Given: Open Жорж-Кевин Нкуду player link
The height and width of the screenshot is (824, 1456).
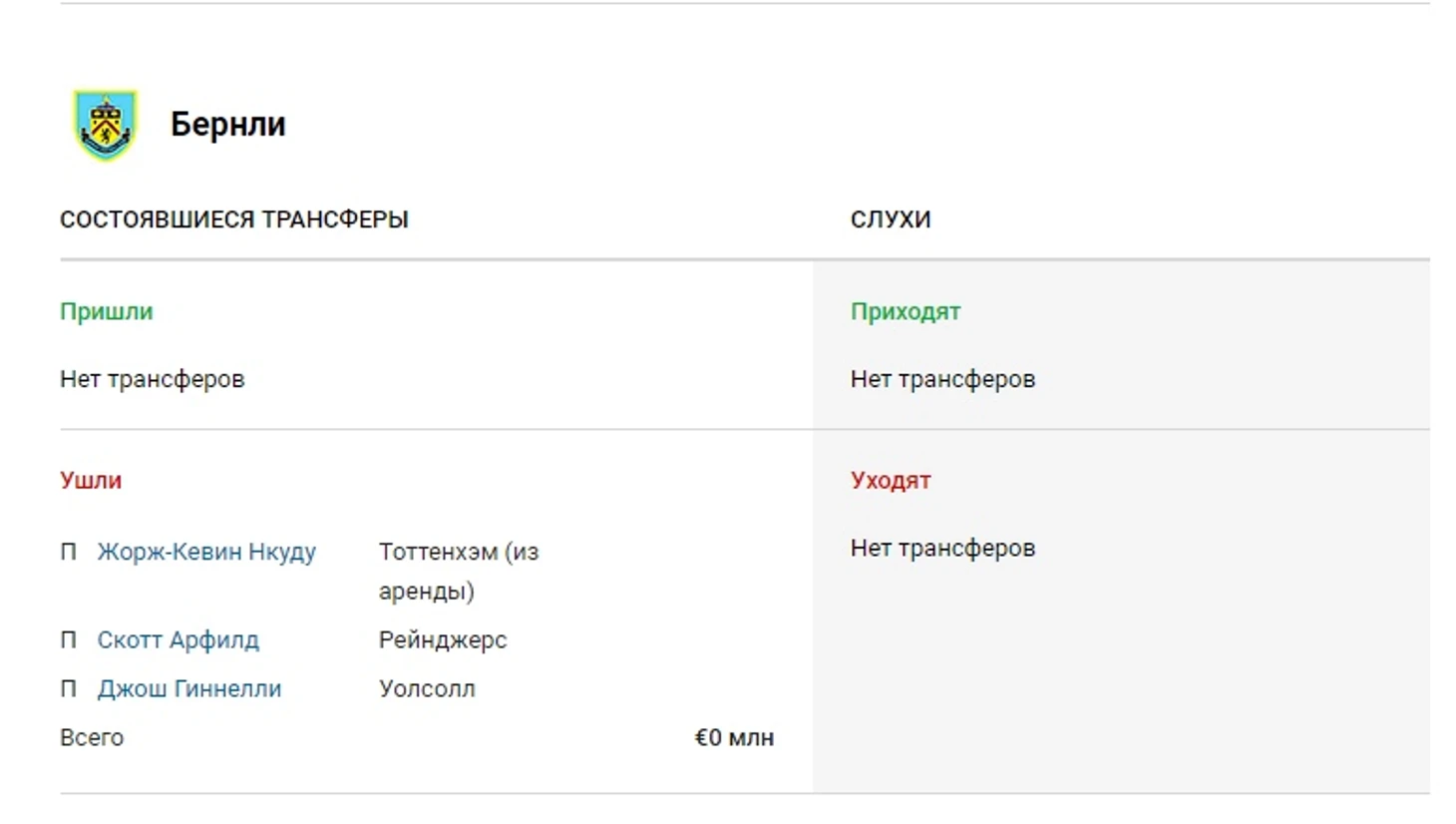Looking at the screenshot, I should click(206, 552).
